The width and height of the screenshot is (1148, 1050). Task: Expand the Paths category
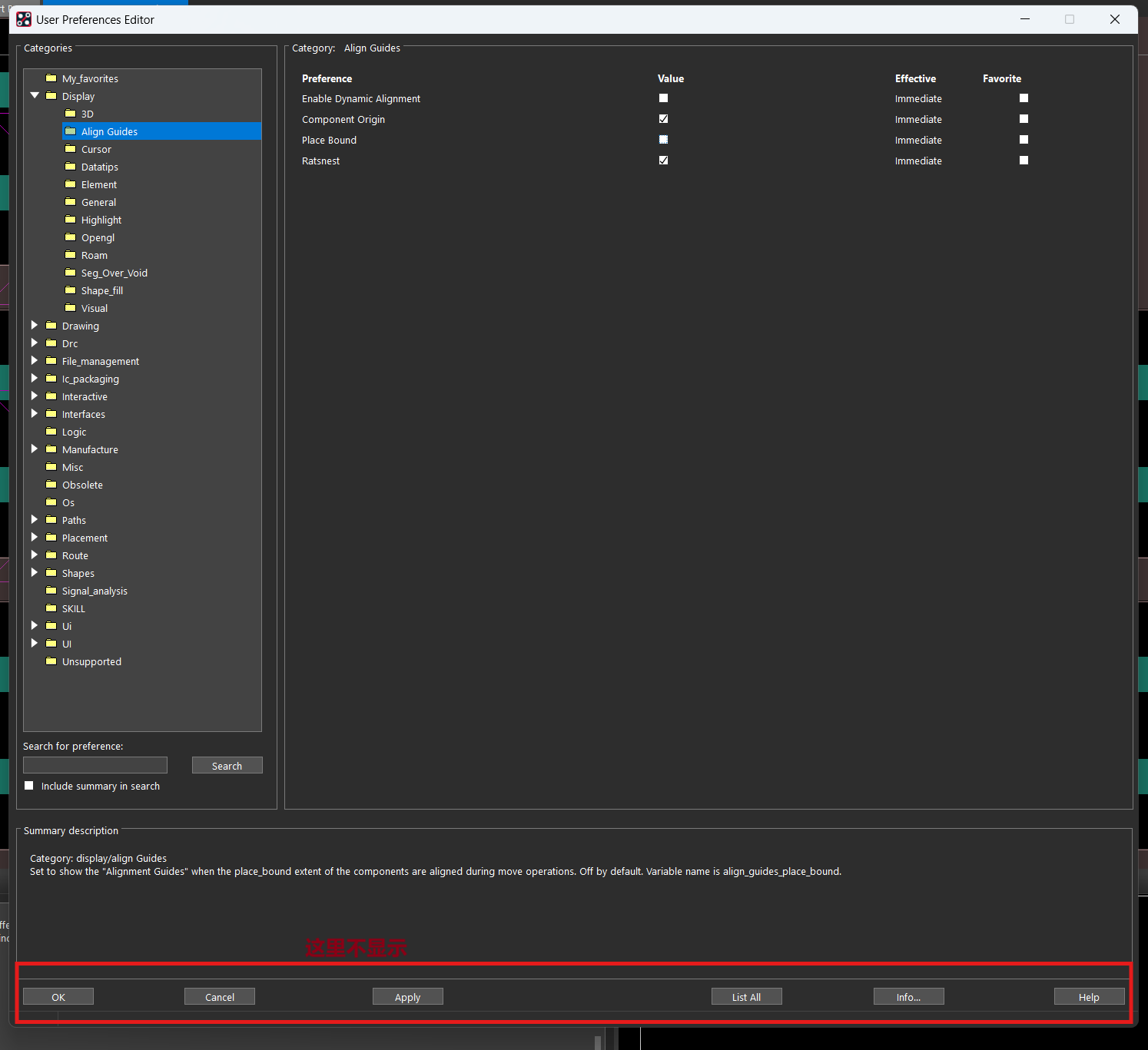(35, 519)
